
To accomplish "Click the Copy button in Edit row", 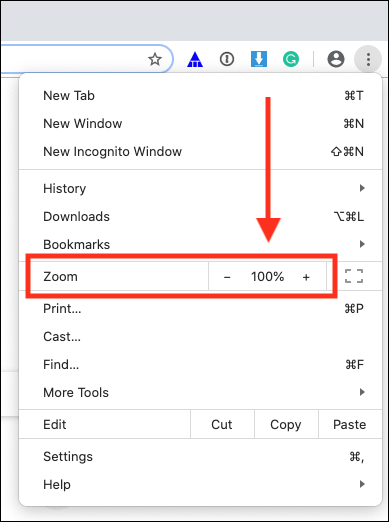I will point(286,424).
